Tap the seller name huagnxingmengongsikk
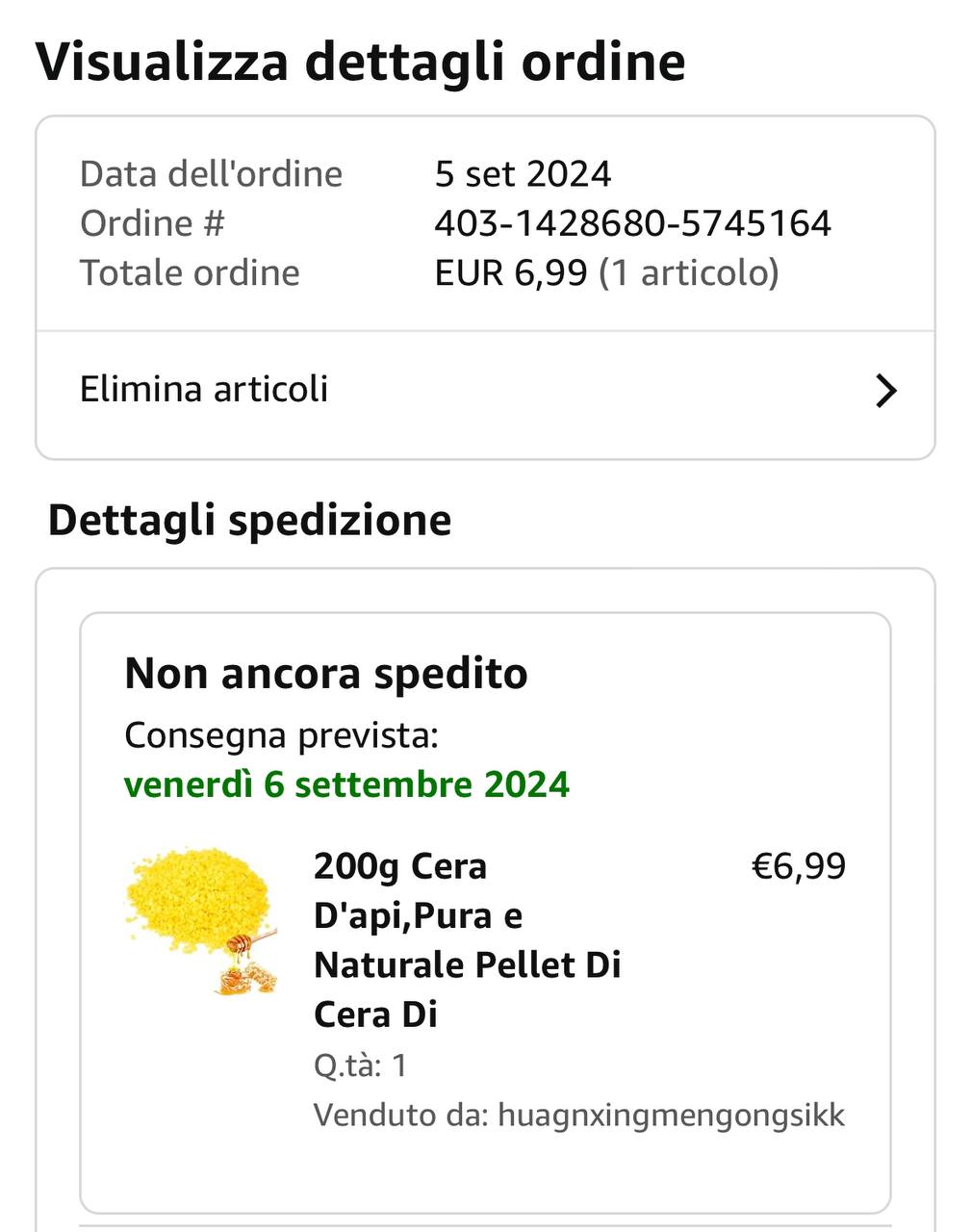The image size is (971, 1232). coord(671,1116)
